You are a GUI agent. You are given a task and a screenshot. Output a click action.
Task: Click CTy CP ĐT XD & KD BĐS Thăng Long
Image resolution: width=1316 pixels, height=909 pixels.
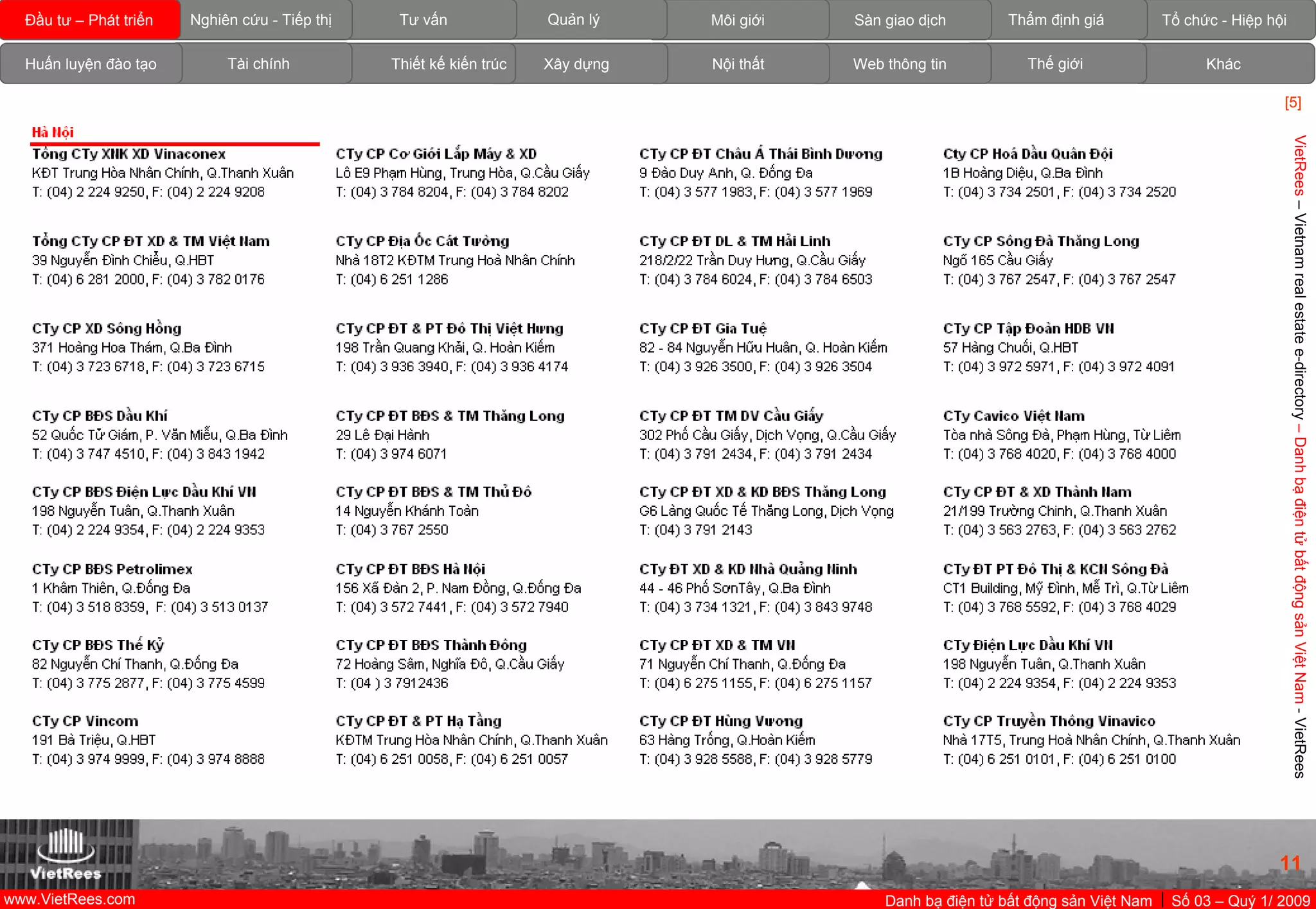coord(763,492)
